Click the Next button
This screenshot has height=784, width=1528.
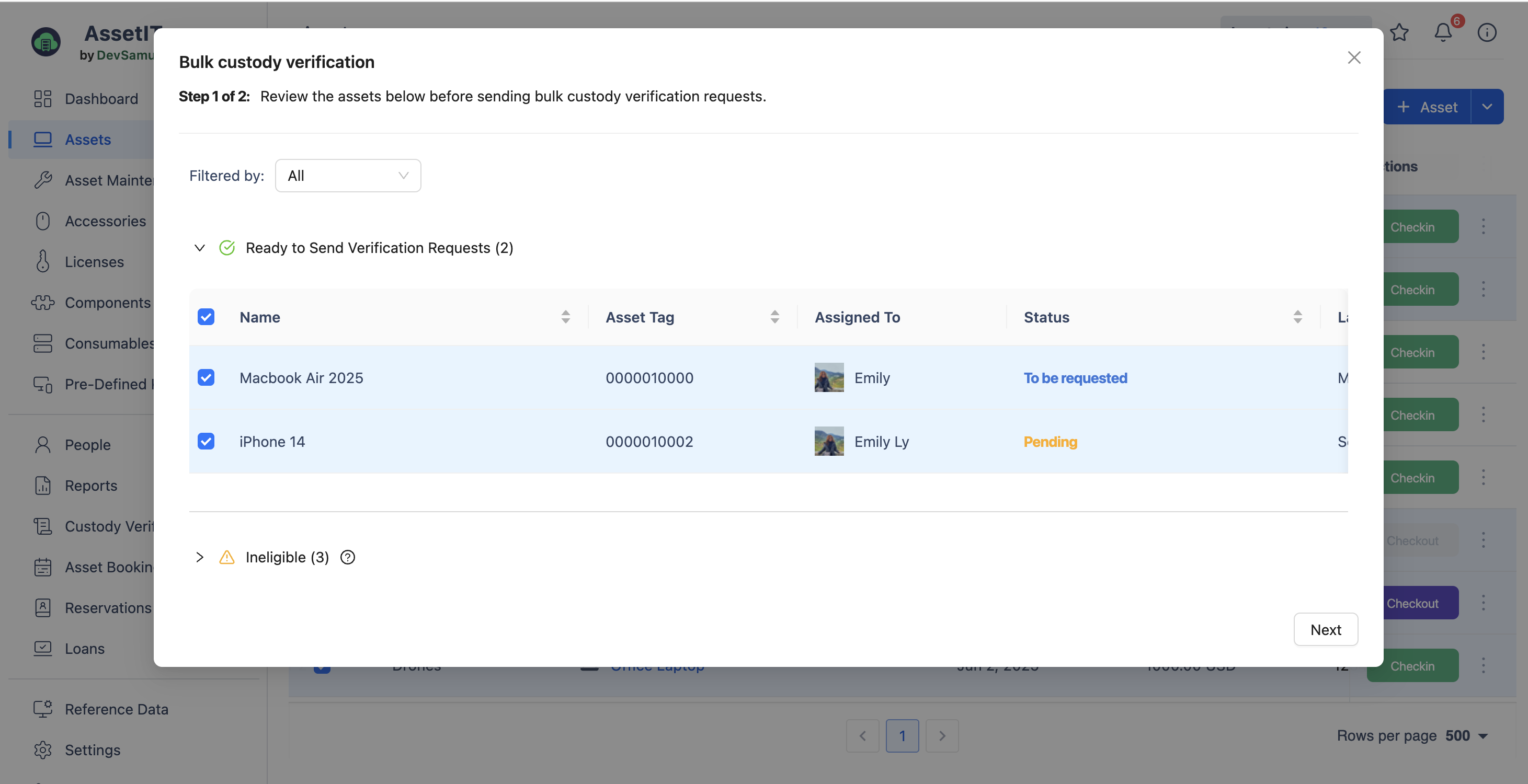click(1325, 629)
